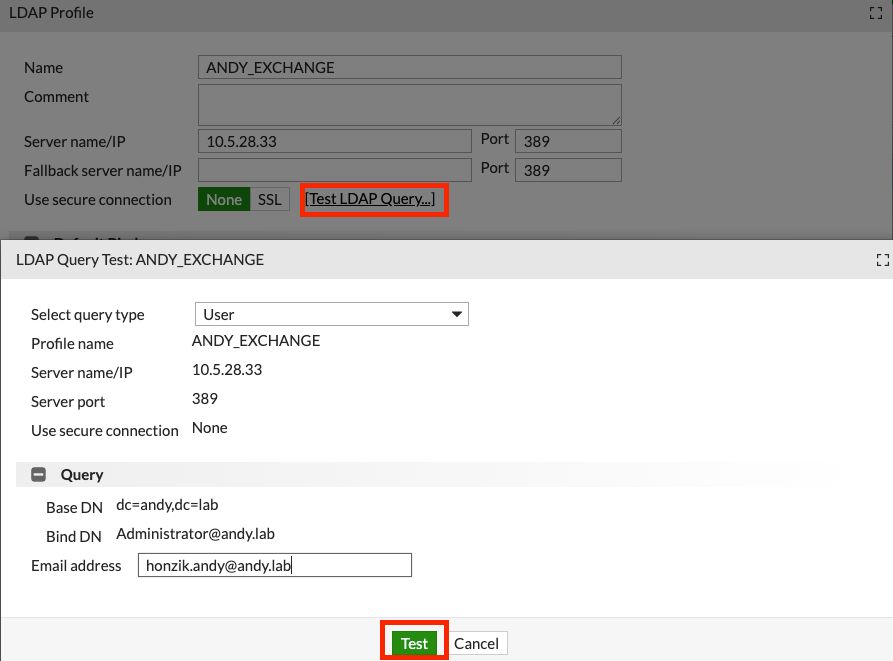Click the Server port value 389 in the dialog
The width and height of the screenshot is (893, 661).
point(204,399)
